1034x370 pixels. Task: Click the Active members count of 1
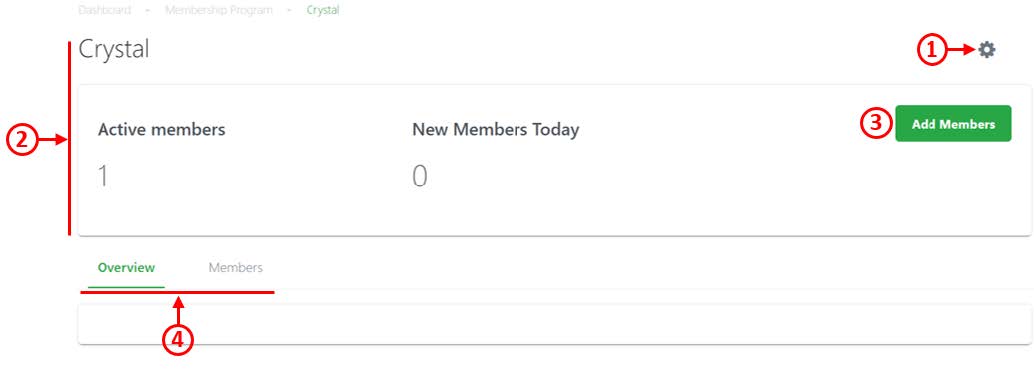point(103,177)
